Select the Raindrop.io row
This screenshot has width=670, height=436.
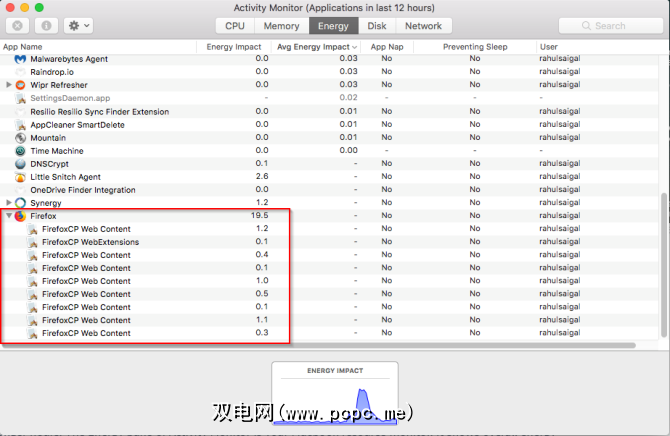[x=329, y=72]
